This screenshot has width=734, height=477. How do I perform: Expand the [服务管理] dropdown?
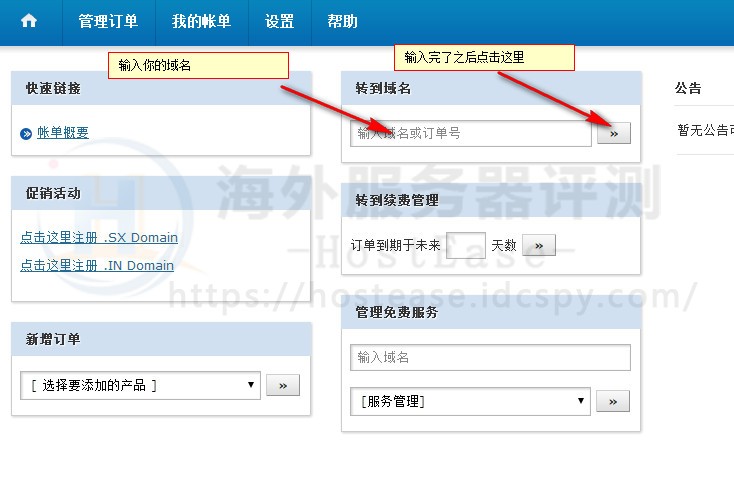[x=470, y=401]
